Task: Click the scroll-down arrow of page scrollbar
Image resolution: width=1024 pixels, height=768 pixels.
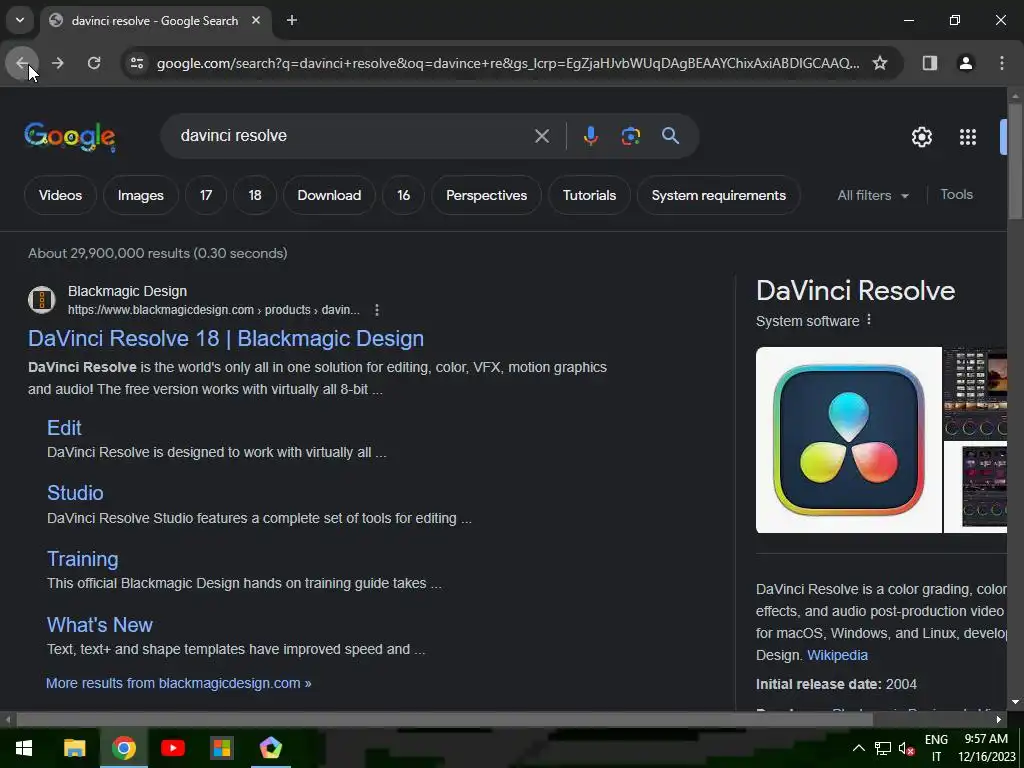Action: [1015, 702]
